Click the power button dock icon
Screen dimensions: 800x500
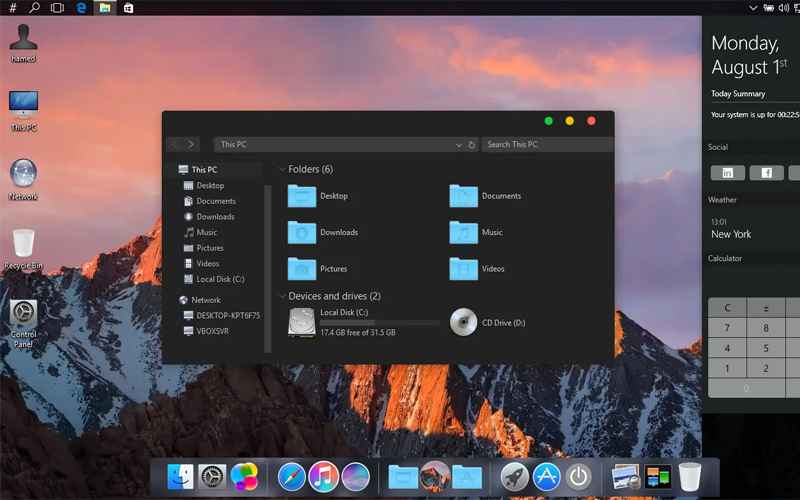click(578, 477)
